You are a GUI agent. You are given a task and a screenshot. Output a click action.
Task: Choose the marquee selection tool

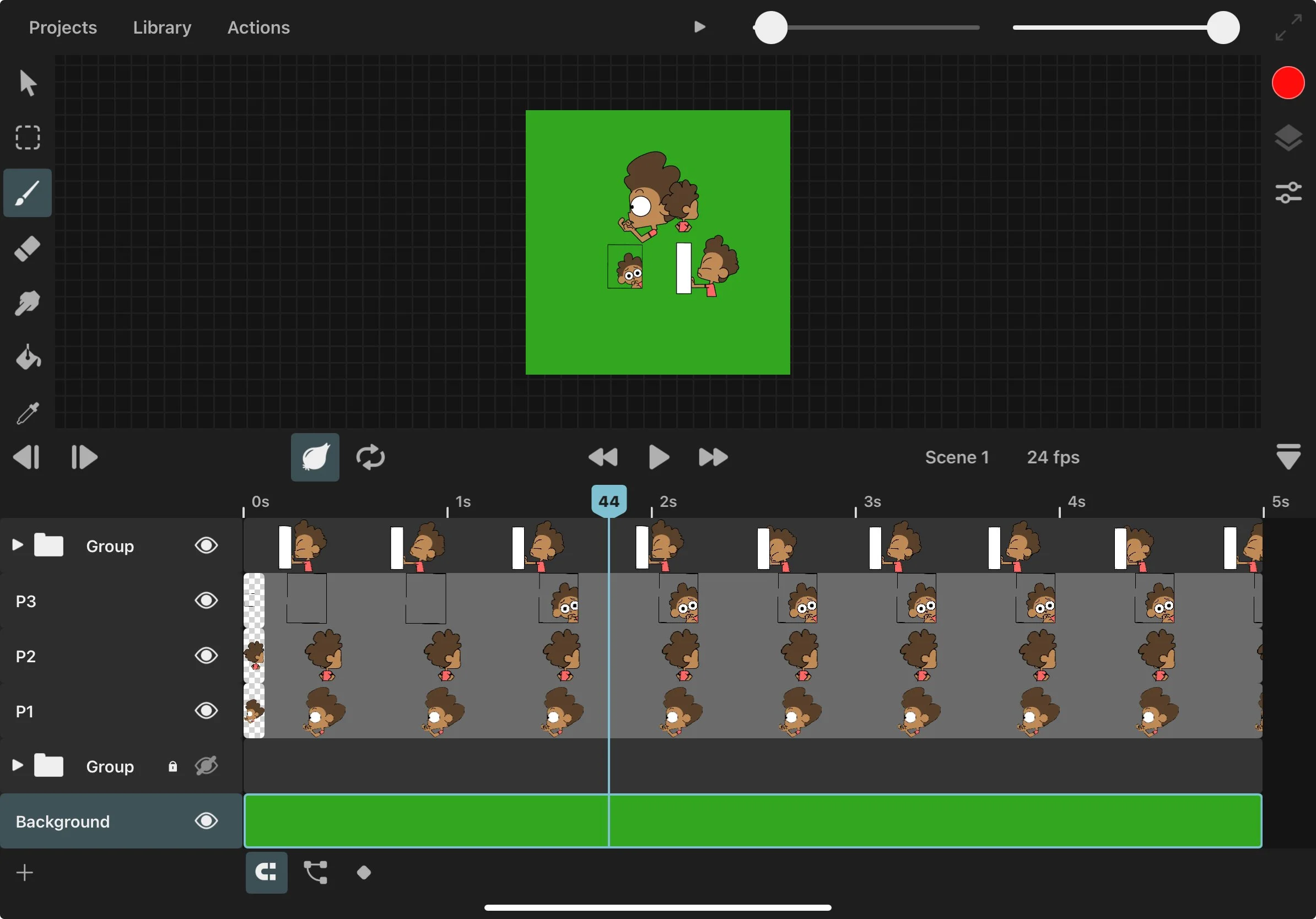coord(28,138)
